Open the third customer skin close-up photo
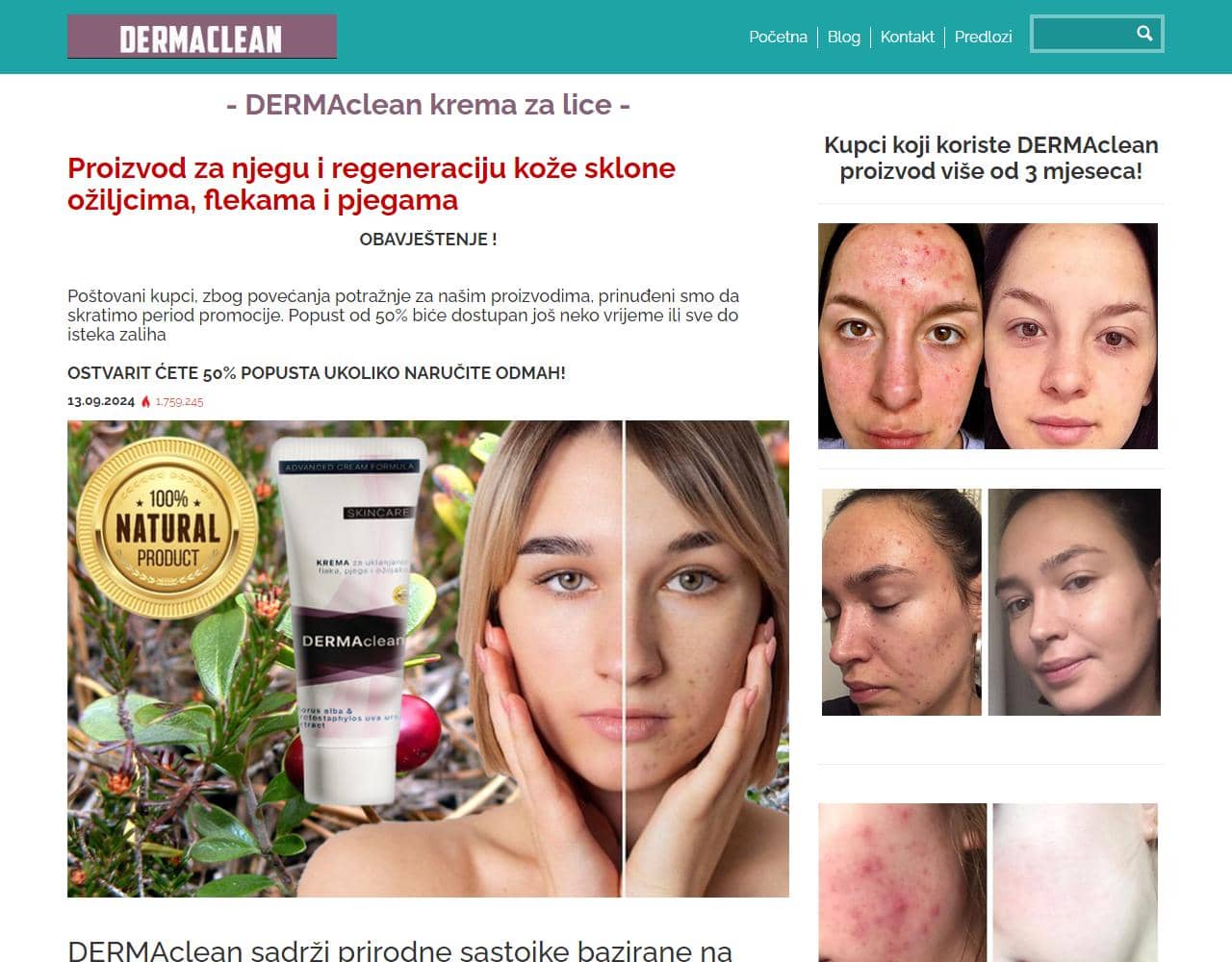 988,882
